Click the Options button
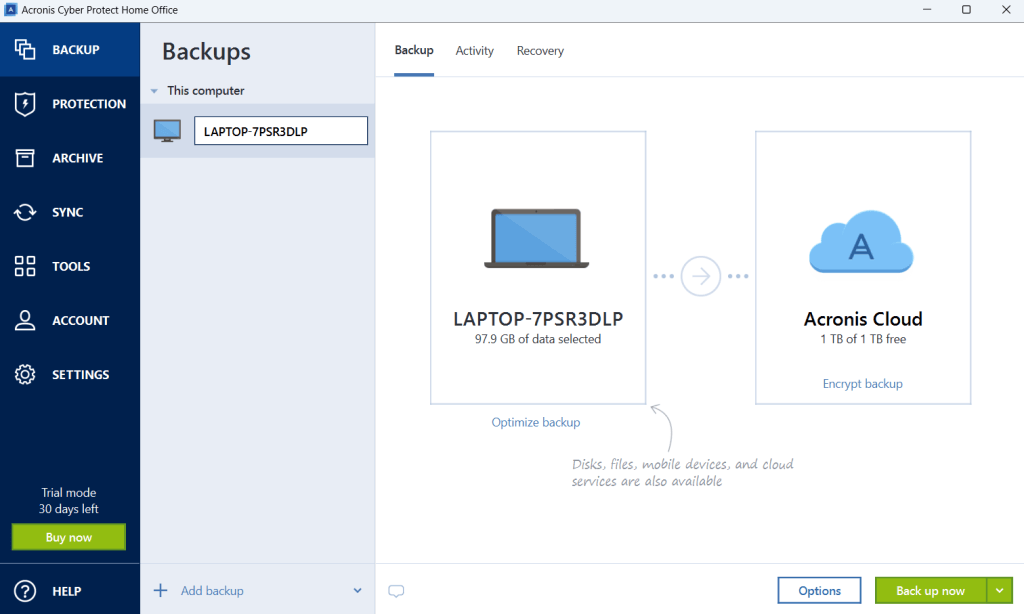 [x=820, y=590]
